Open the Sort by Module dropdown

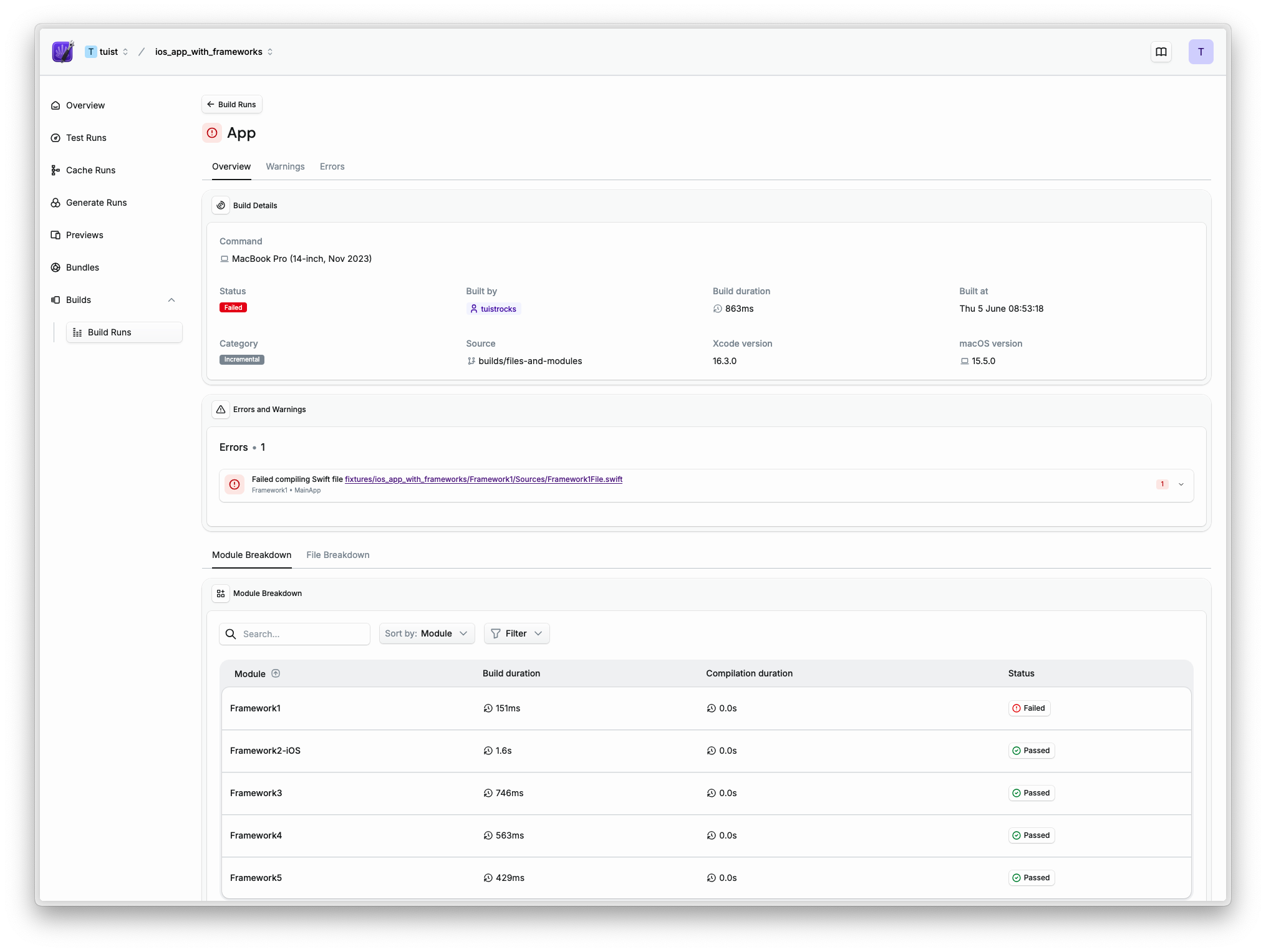[427, 633]
